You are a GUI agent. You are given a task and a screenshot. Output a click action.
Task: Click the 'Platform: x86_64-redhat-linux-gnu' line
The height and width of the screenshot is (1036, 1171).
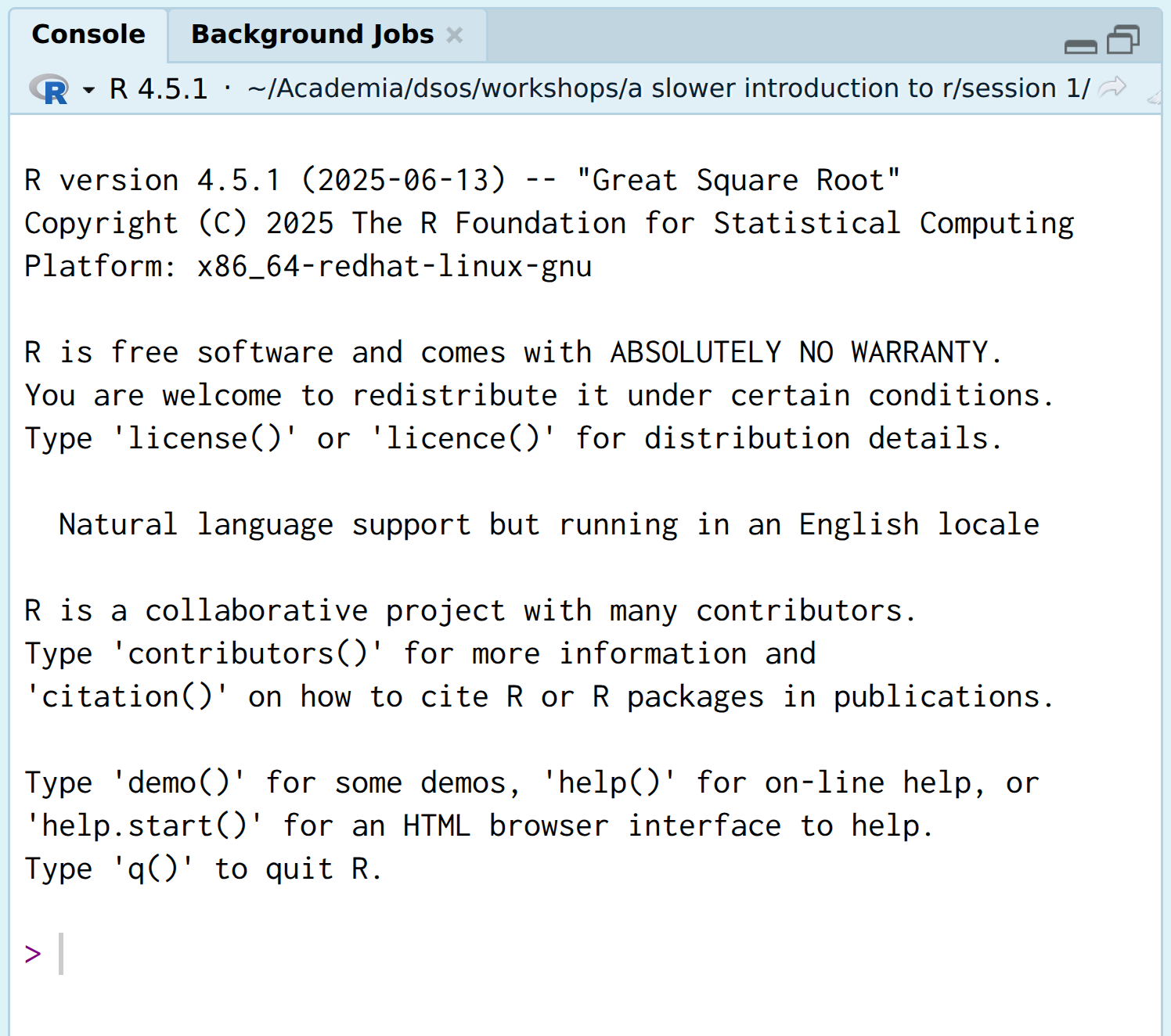click(308, 267)
